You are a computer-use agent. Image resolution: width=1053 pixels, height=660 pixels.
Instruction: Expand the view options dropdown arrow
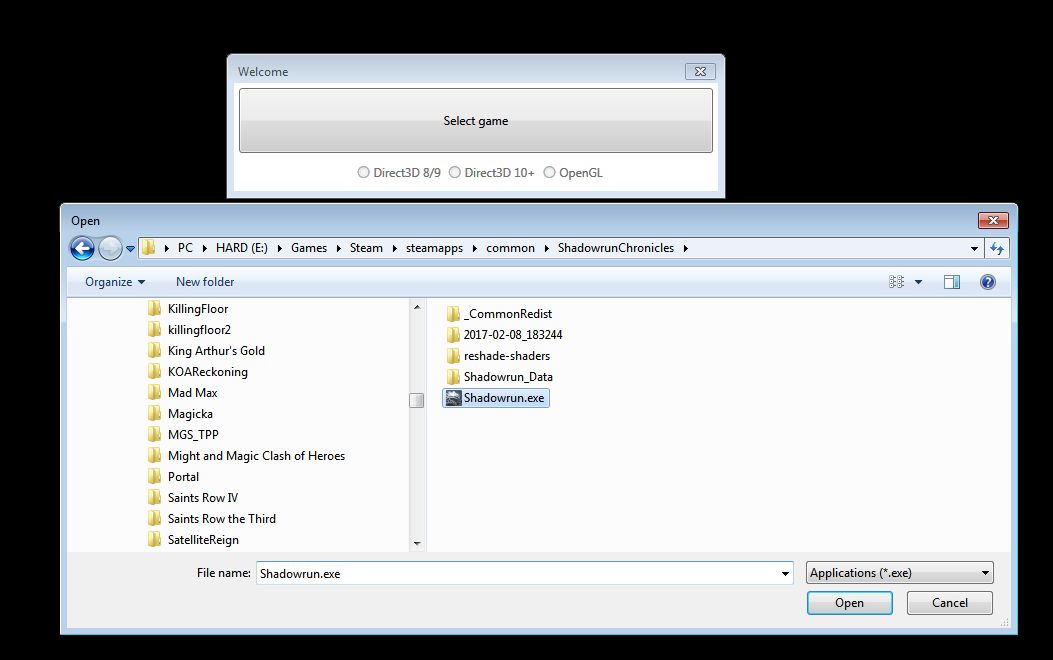click(918, 282)
